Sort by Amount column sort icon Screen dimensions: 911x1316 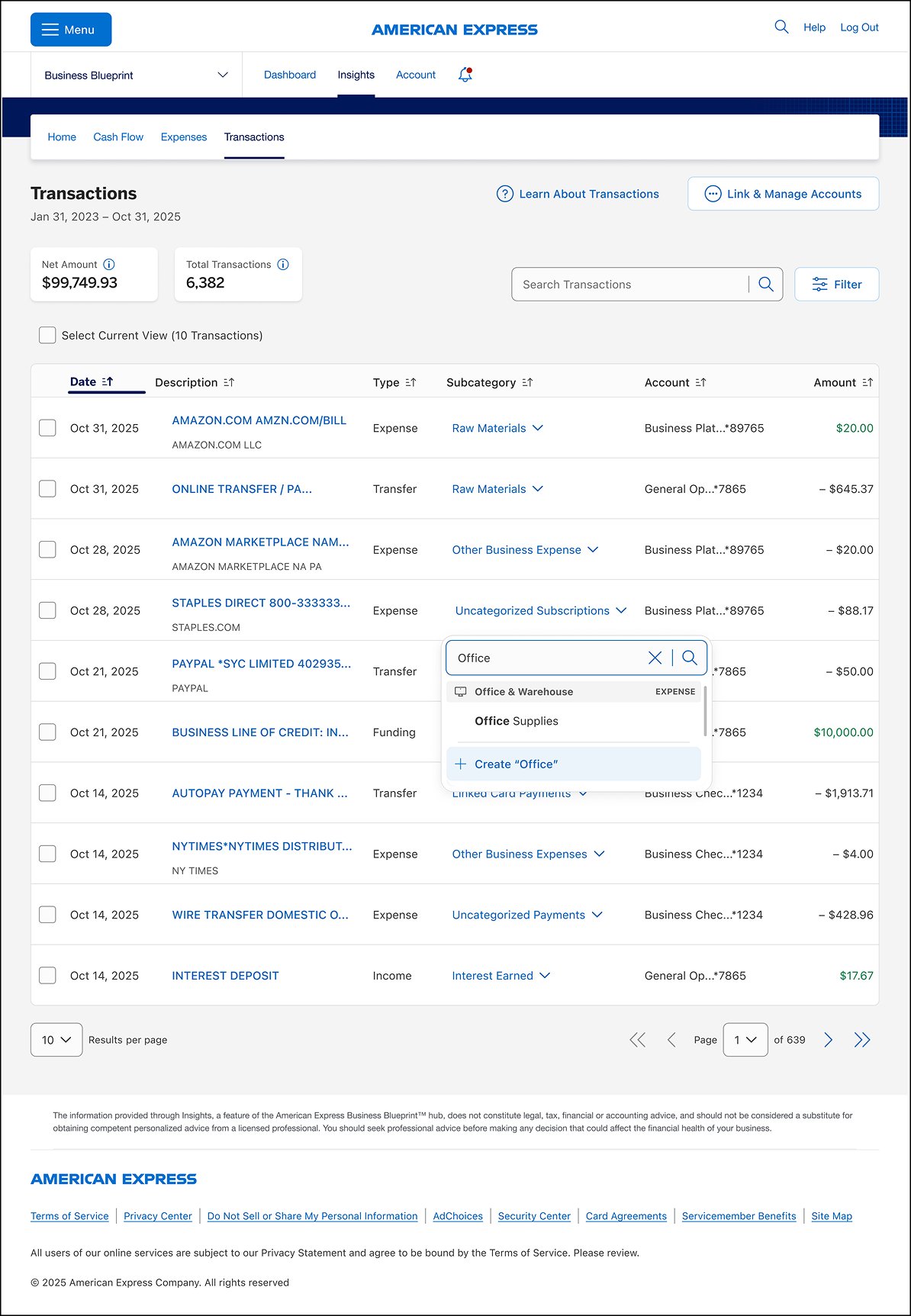tap(868, 382)
